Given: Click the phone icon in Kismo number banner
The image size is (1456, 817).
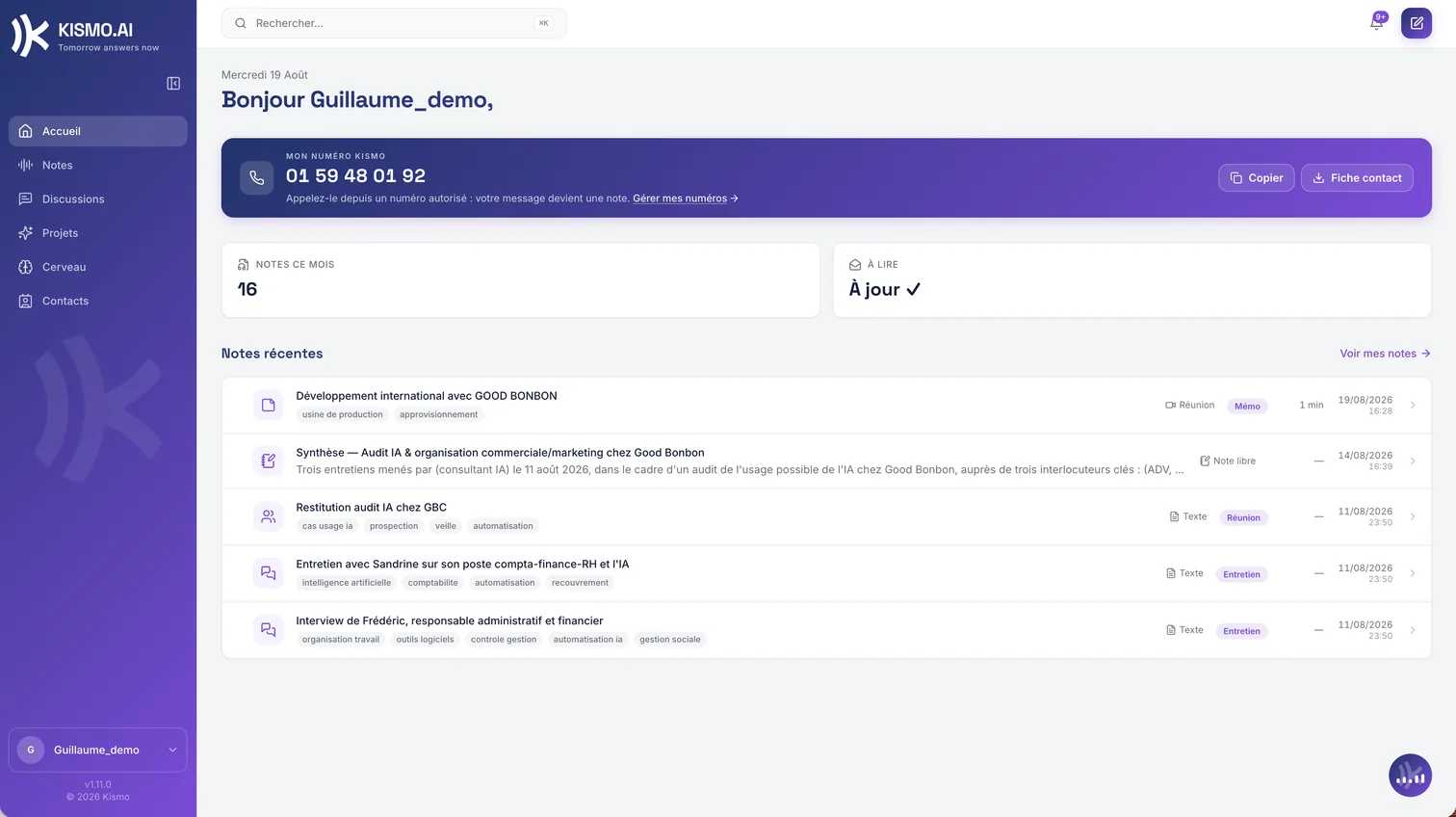Looking at the screenshot, I should pyautogui.click(x=256, y=177).
